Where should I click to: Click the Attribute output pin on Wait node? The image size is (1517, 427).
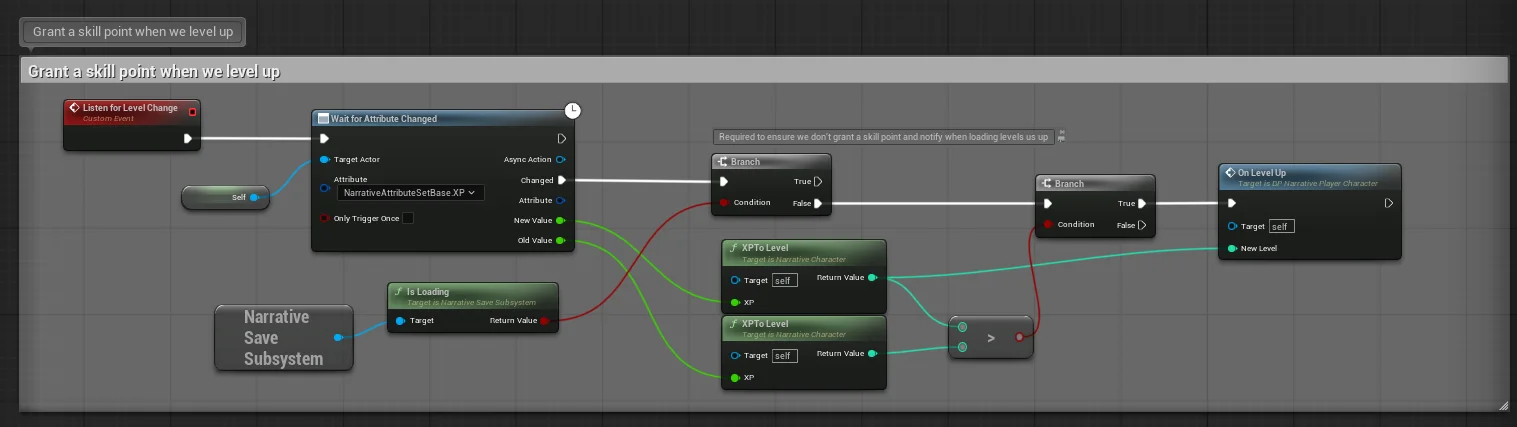pyautogui.click(x=560, y=200)
